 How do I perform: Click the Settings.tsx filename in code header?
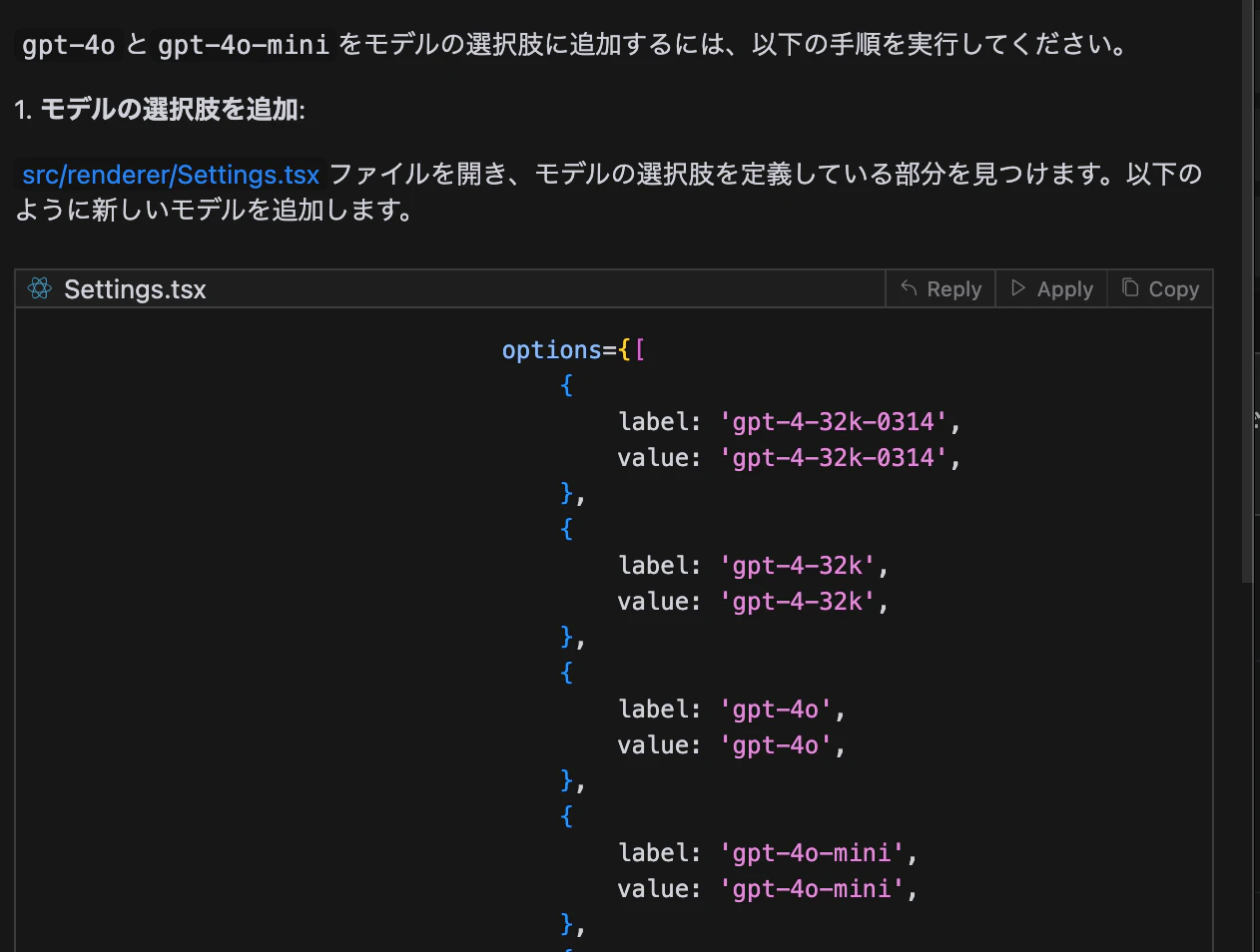click(x=135, y=289)
